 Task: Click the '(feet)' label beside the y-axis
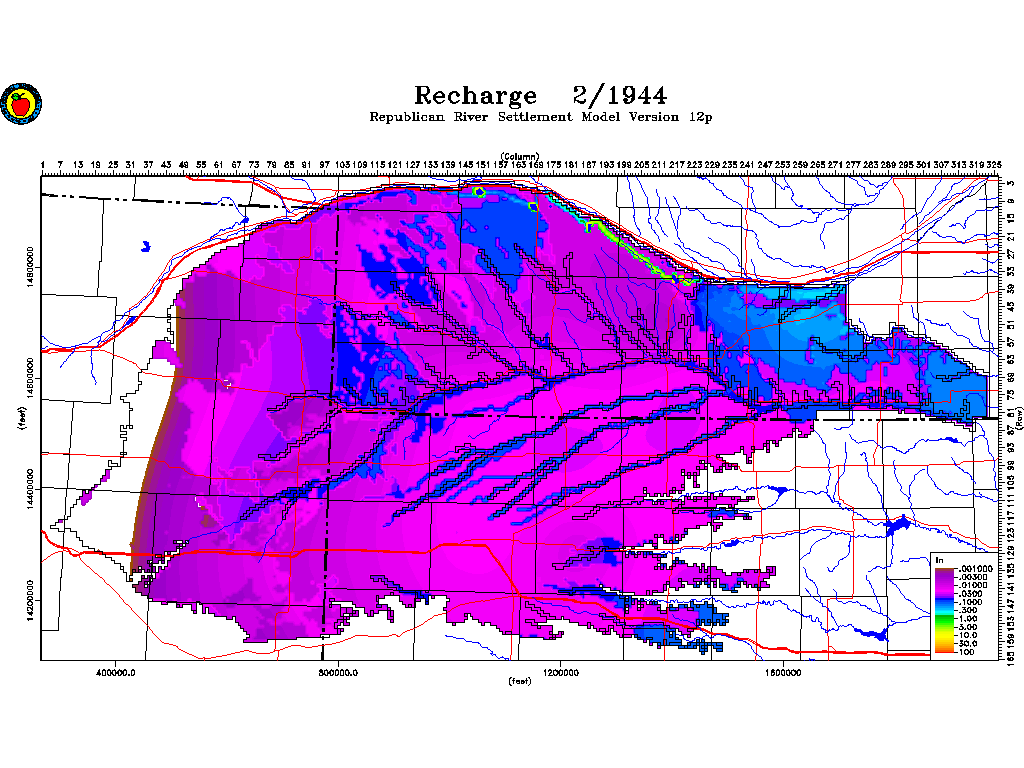coord(24,418)
